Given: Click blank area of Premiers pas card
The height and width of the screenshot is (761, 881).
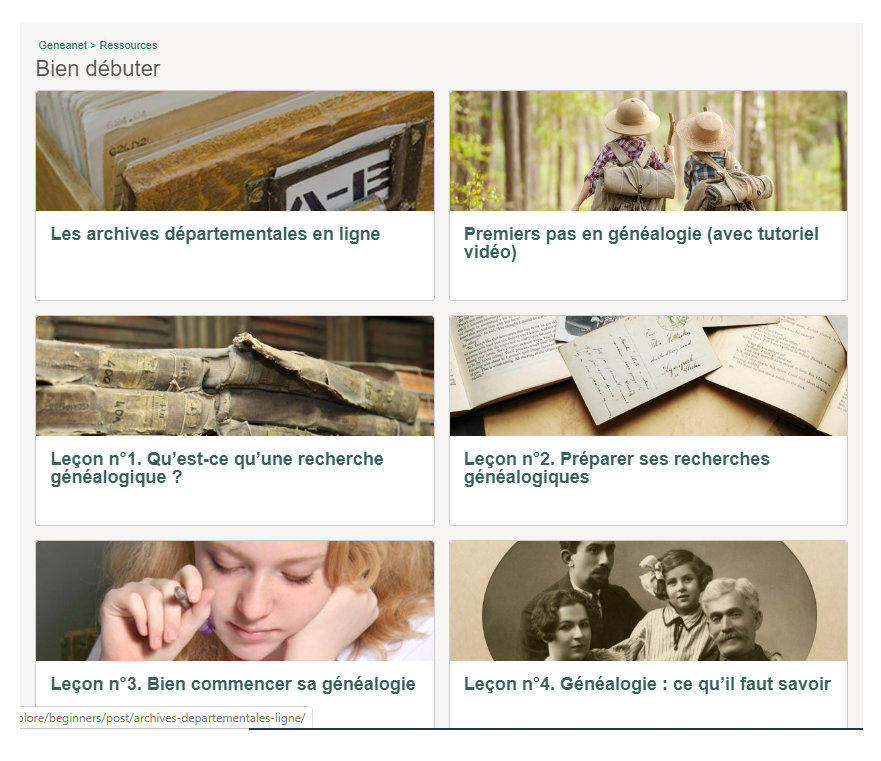Looking at the screenshot, I should tap(648, 281).
